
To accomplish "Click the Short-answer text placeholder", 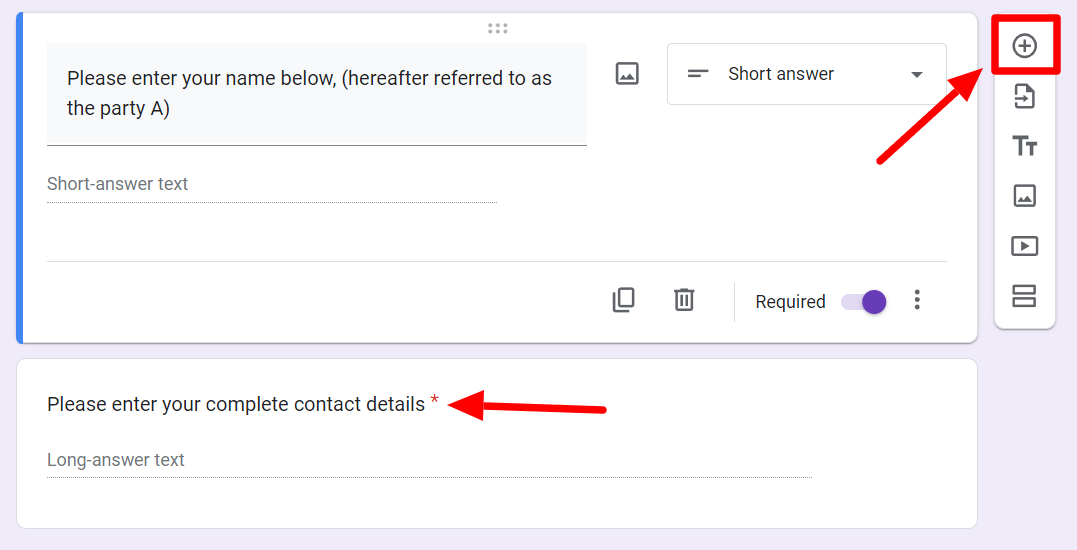I will 117,184.
